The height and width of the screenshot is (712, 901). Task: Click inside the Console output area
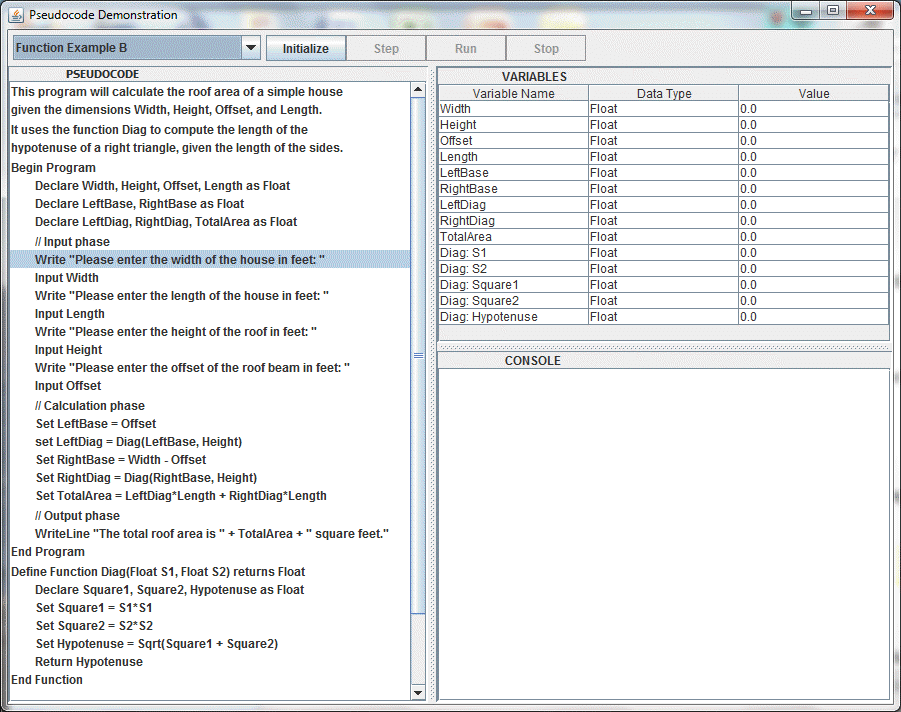point(663,533)
